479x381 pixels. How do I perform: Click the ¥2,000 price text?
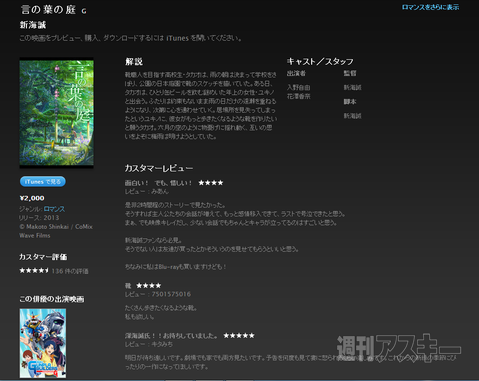[x=32, y=198]
